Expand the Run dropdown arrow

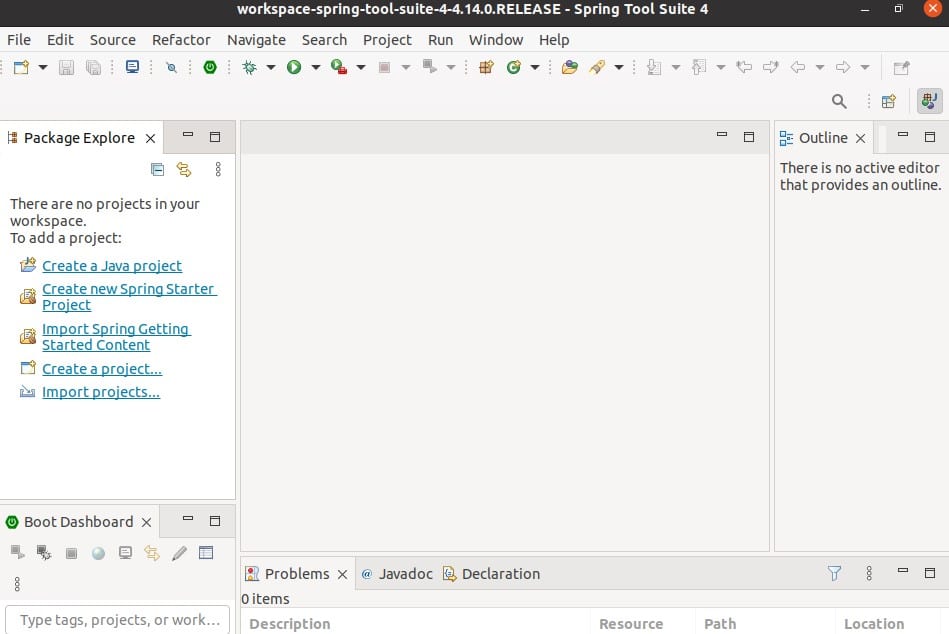315,67
